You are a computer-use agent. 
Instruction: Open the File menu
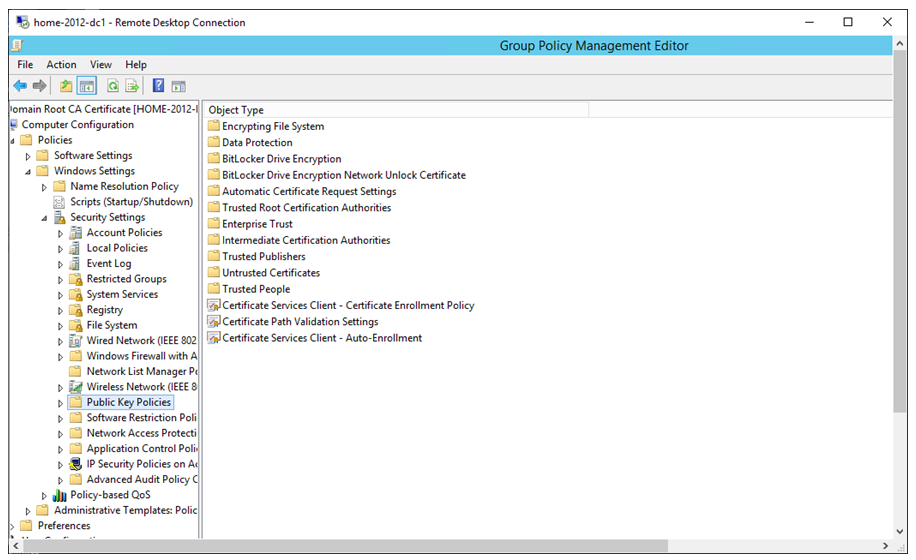click(x=25, y=64)
